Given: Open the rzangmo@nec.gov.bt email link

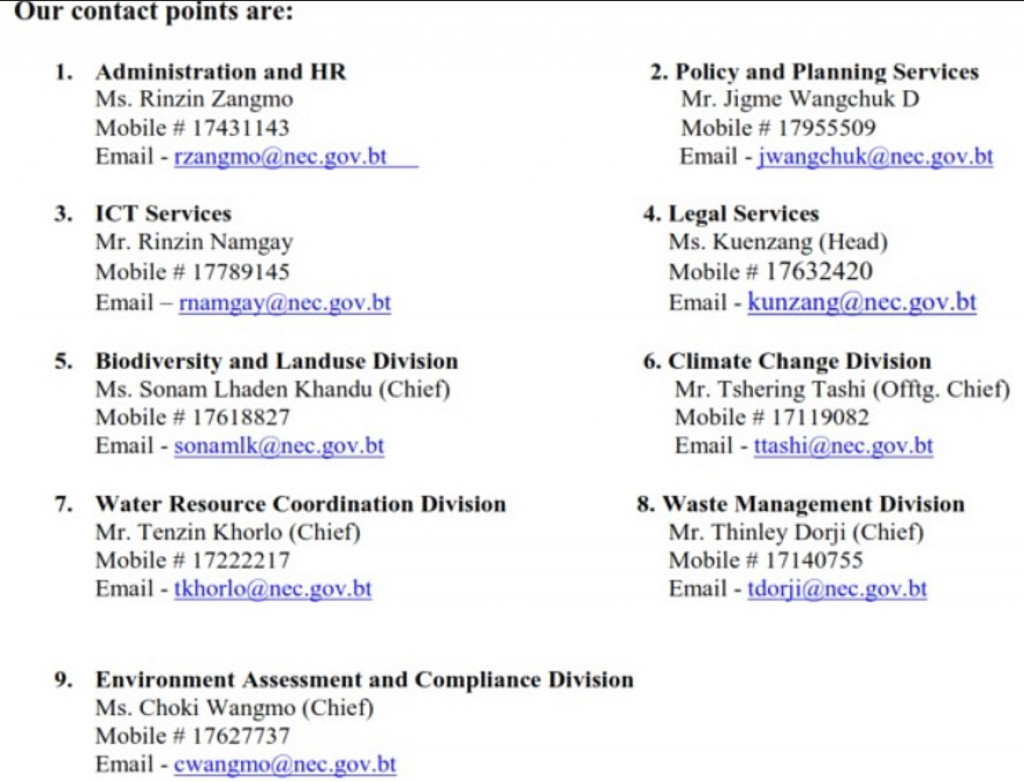Looking at the screenshot, I should (281, 157).
